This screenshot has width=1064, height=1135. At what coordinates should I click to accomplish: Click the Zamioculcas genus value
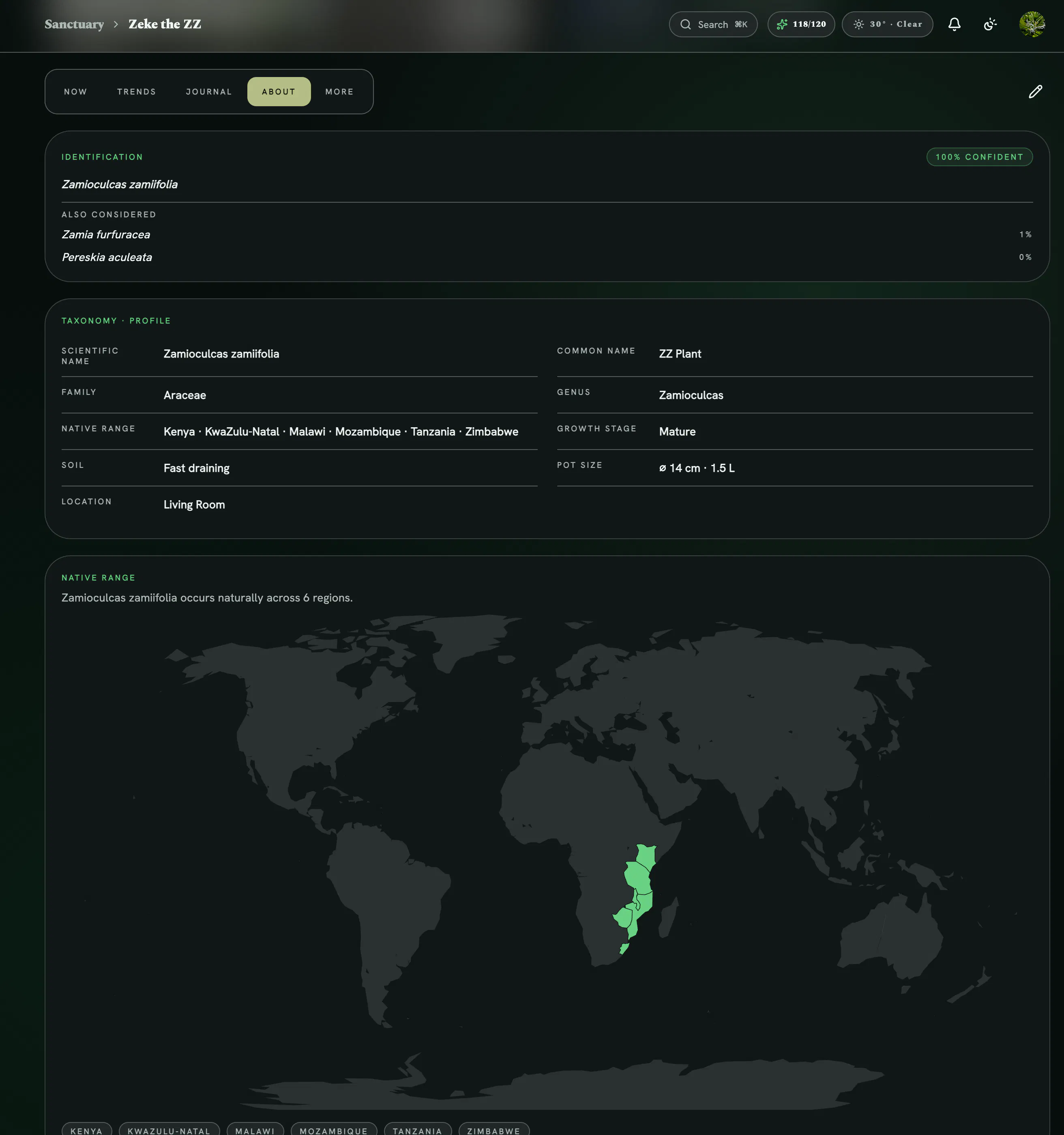691,396
